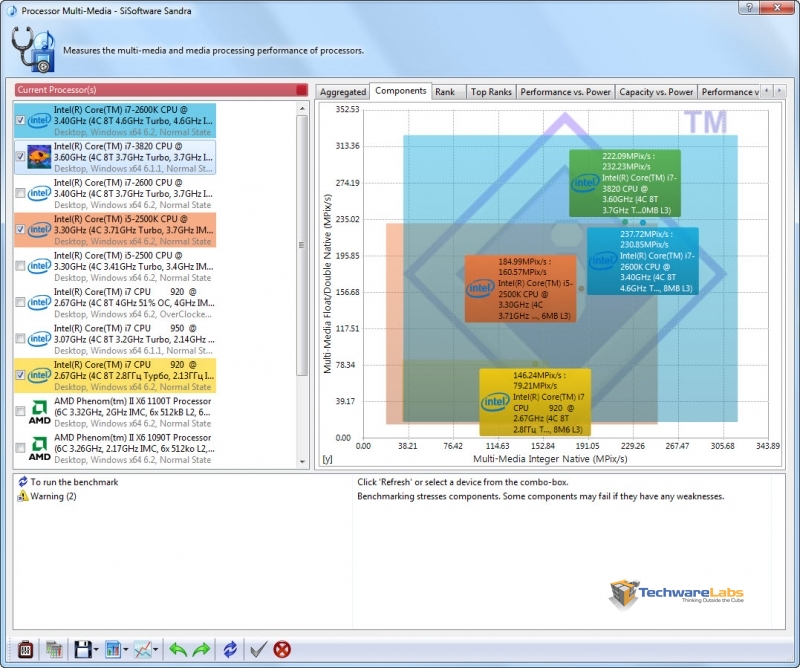Click the grey checkmark OK icon

259,649
